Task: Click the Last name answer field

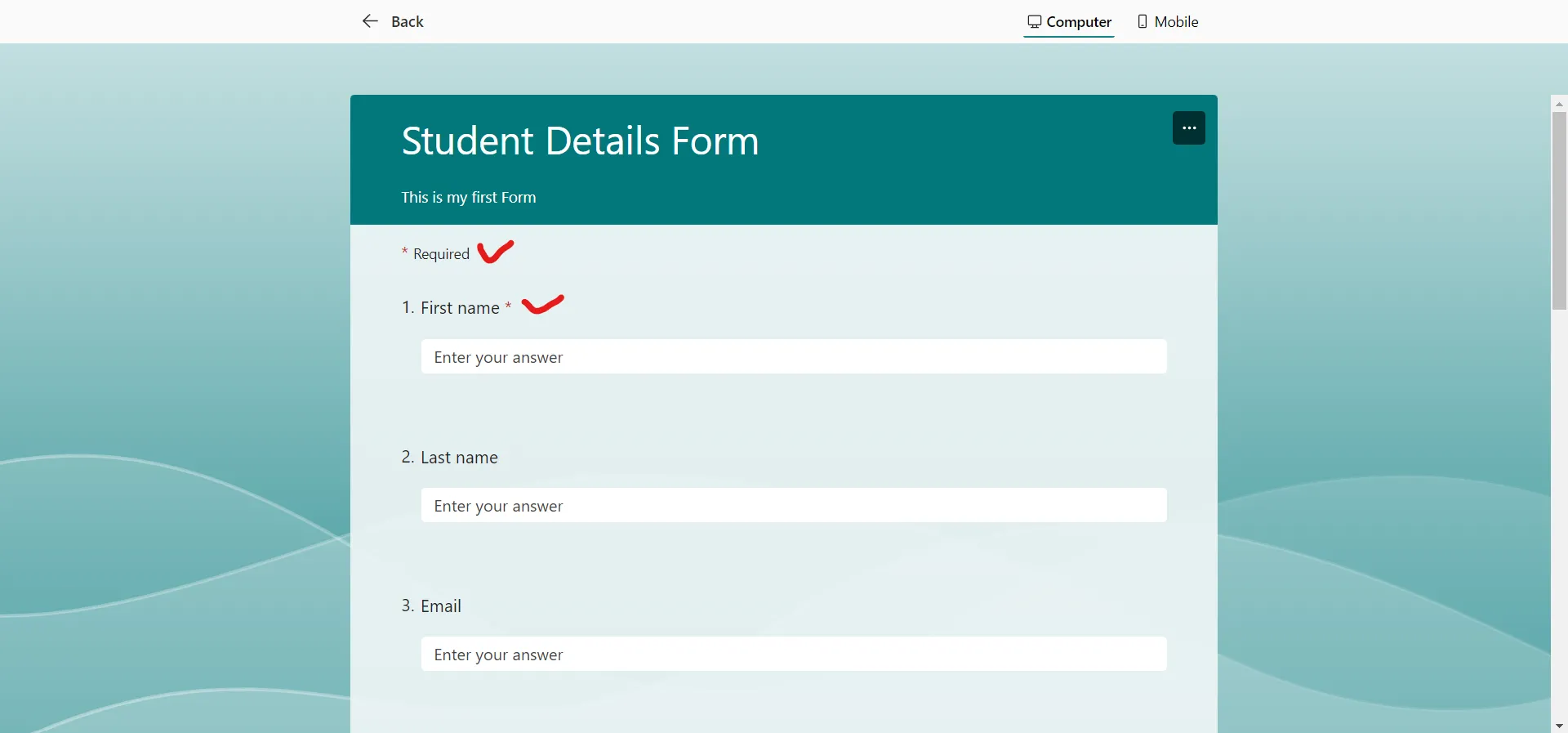Action: tap(793, 505)
